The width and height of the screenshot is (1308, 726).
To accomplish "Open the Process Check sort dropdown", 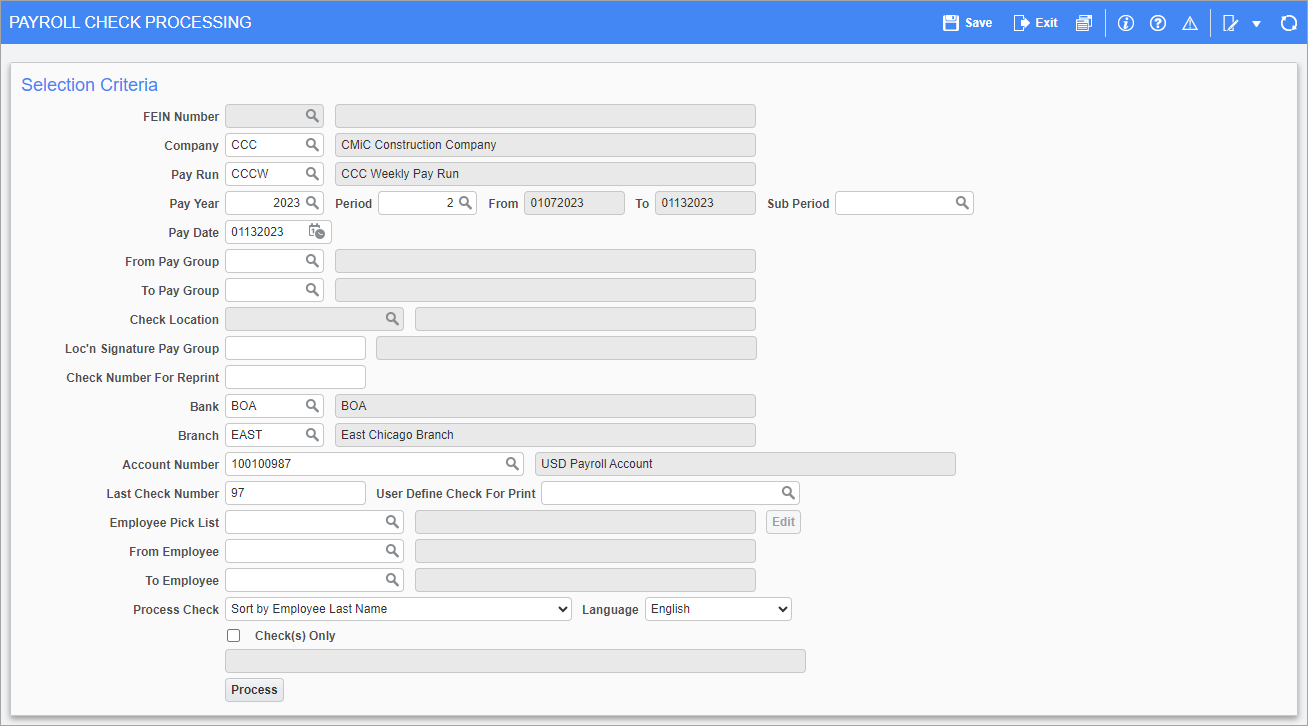I will tap(398, 609).
